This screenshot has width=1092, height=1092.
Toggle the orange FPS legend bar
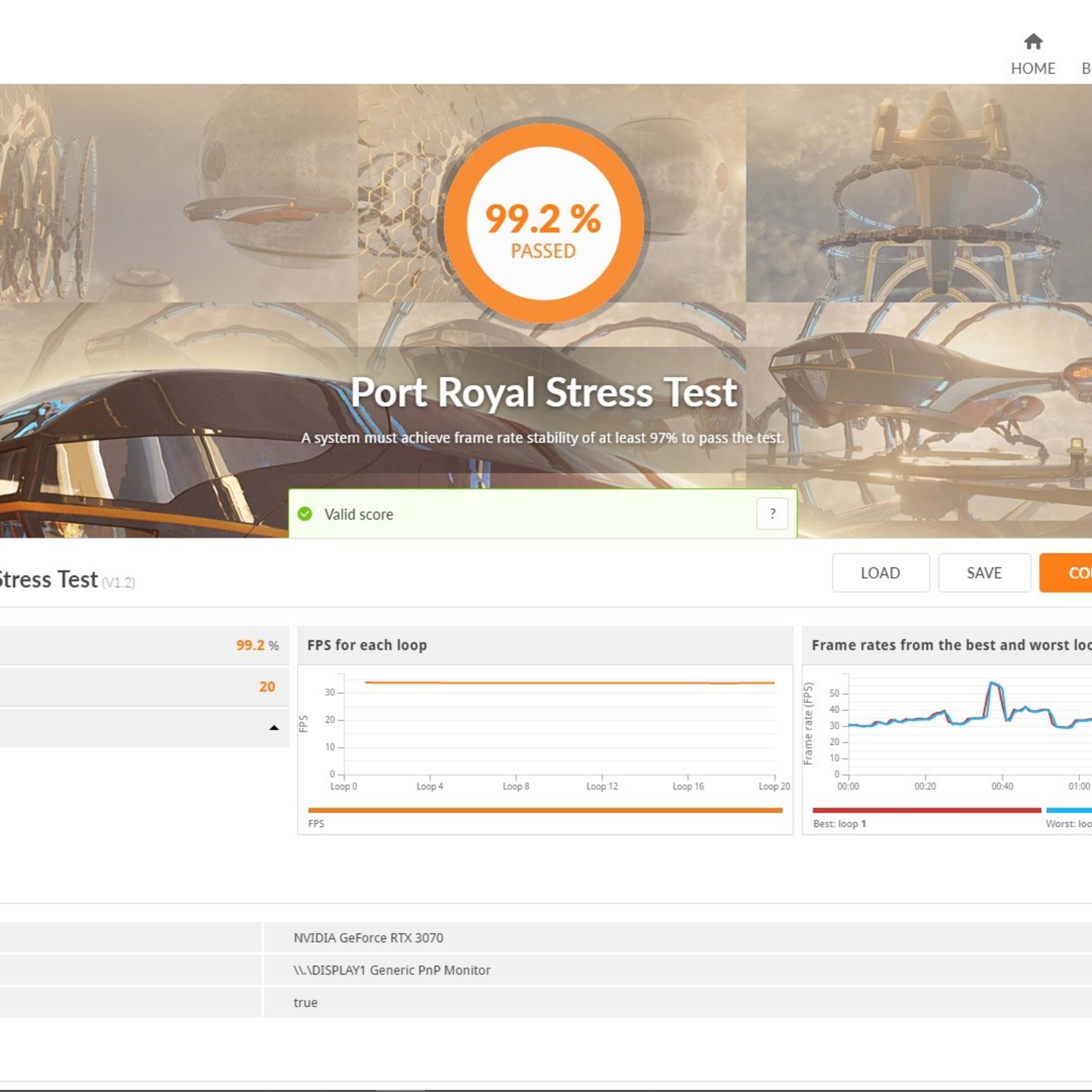(545, 810)
